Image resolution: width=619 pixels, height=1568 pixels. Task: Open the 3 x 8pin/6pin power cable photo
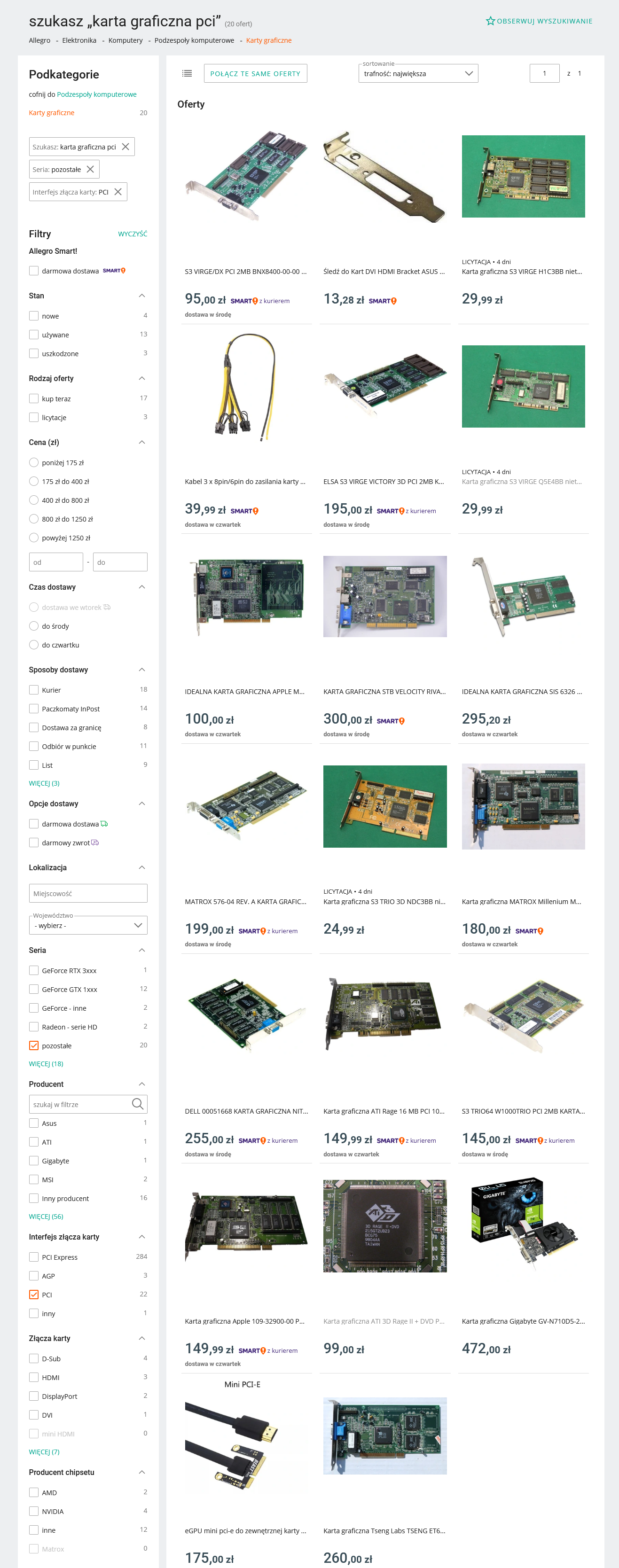click(x=246, y=387)
